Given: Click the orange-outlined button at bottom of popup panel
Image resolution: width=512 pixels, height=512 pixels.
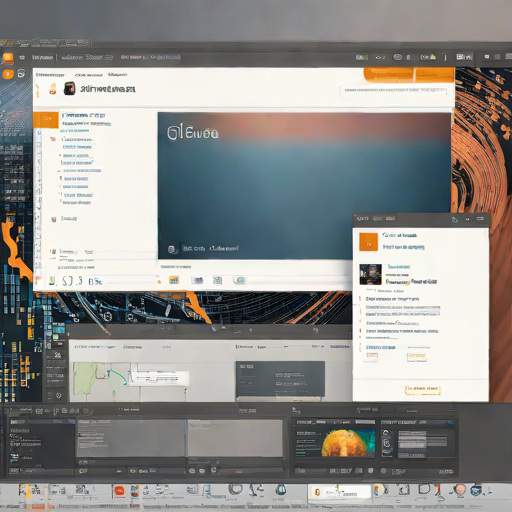Looking at the screenshot, I should pos(423,390).
